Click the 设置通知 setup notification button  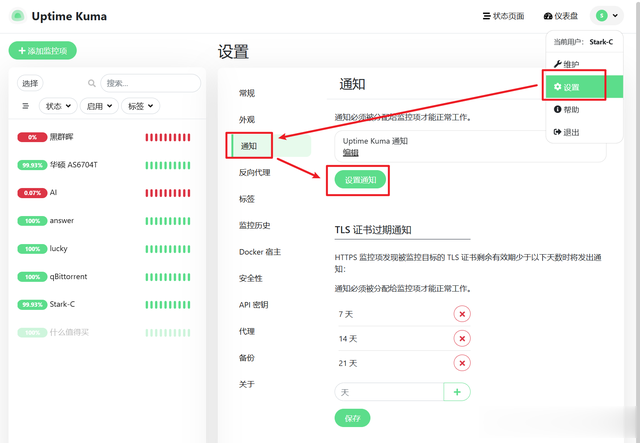[x=360, y=180]
